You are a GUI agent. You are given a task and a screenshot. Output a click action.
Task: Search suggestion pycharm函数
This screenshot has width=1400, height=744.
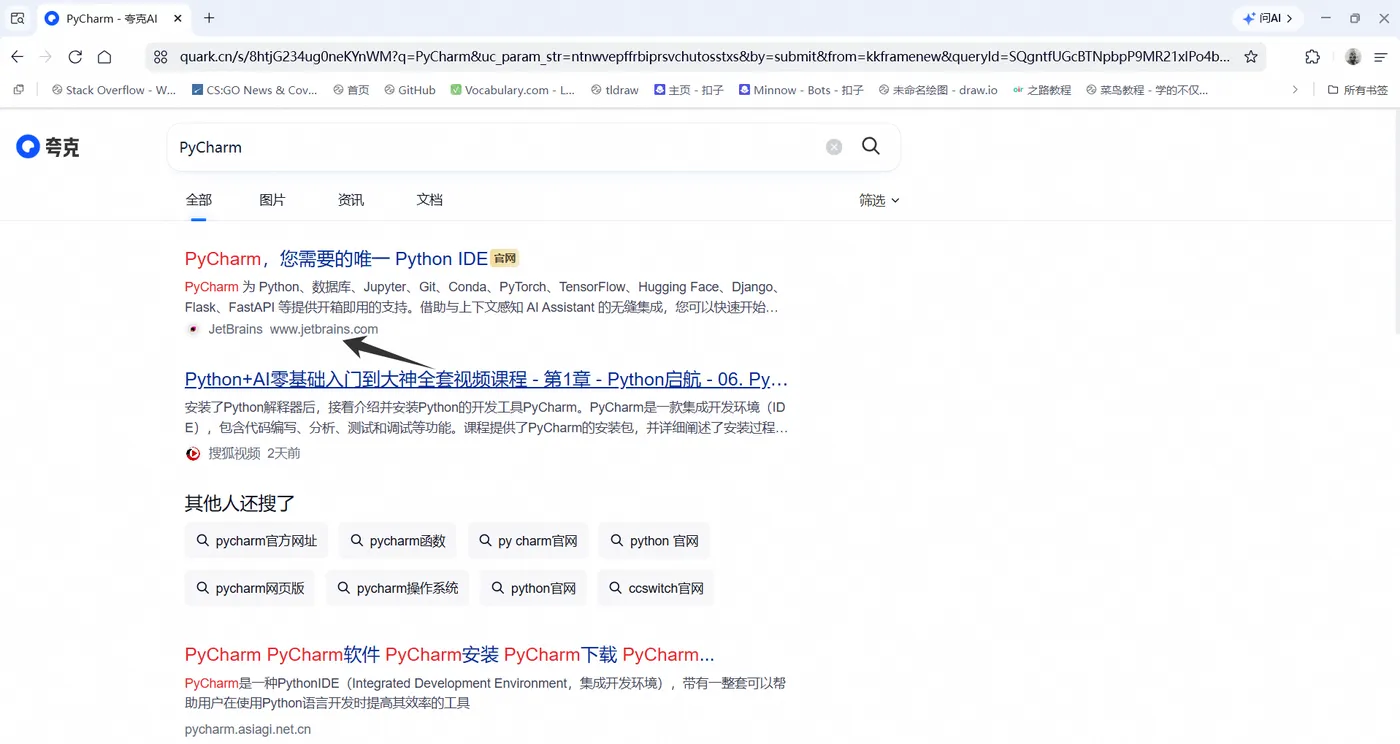(x=398, y=541)
